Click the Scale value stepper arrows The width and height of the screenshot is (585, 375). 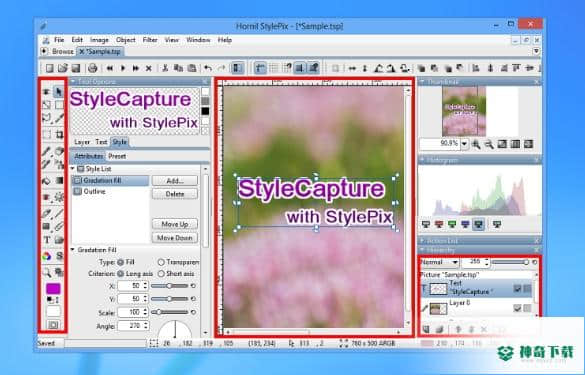146,312
